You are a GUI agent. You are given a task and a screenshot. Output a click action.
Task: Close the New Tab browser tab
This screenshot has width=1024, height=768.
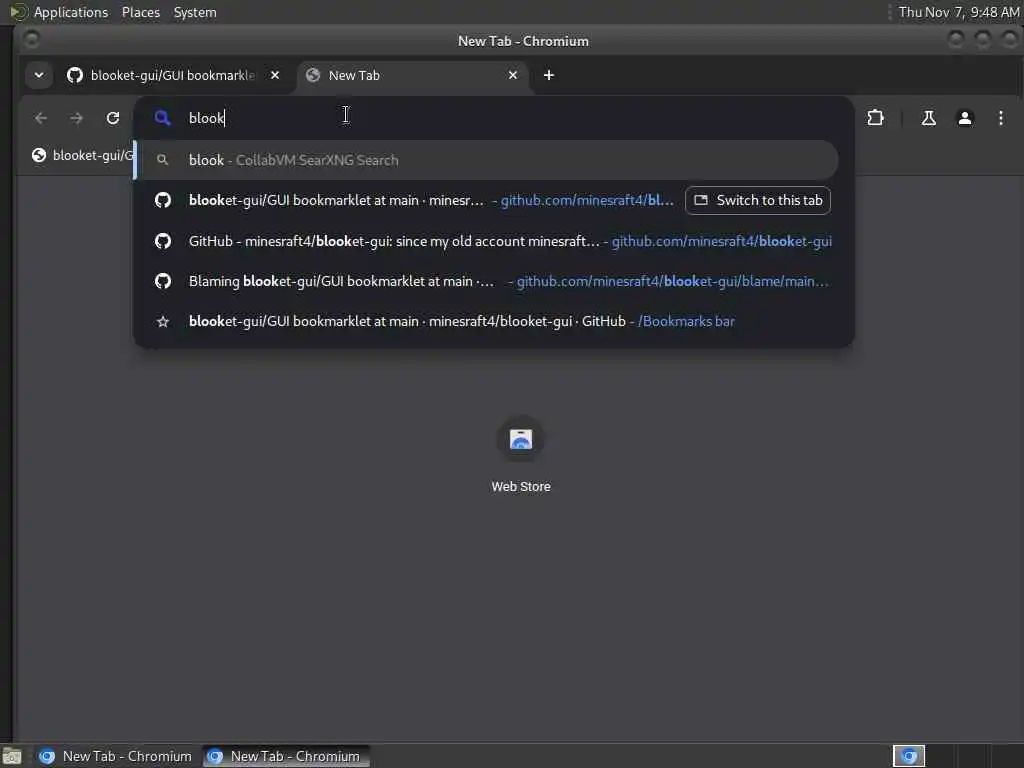click(513, 75)
